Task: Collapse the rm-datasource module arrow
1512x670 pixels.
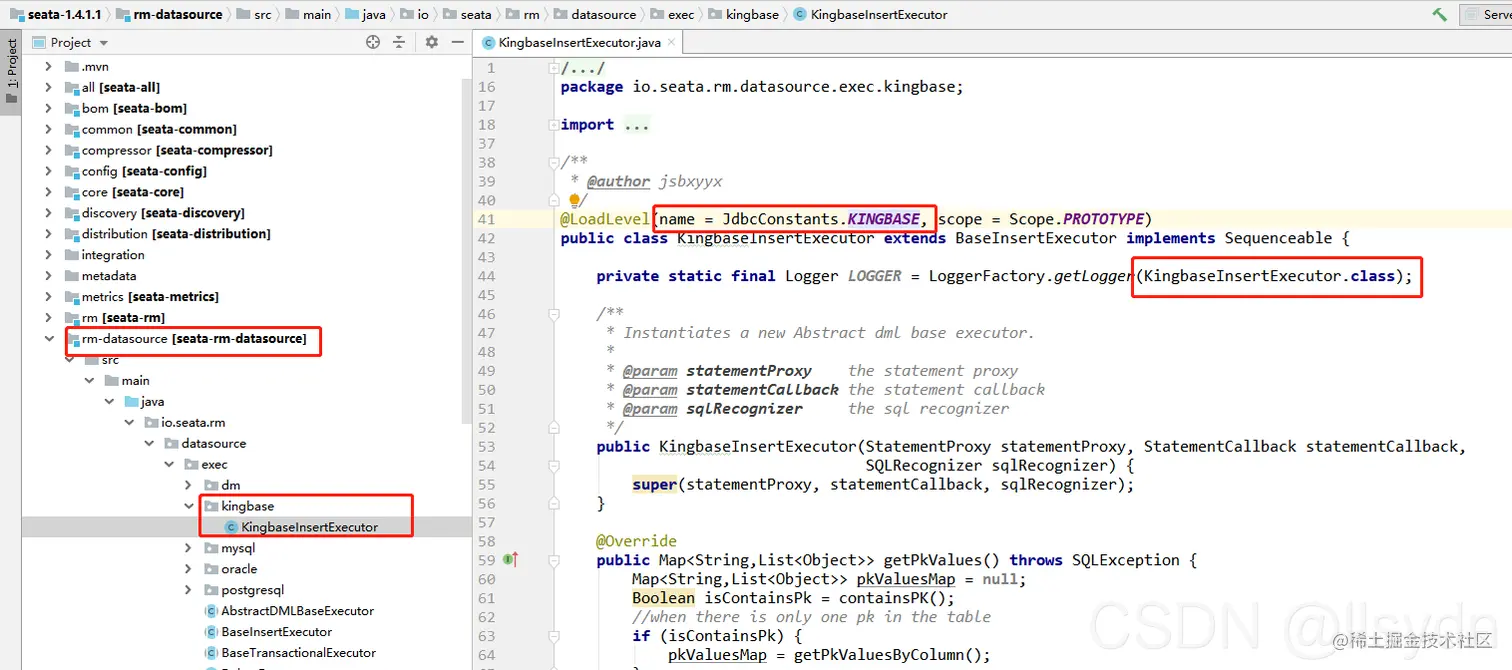Action: [48, 339]
